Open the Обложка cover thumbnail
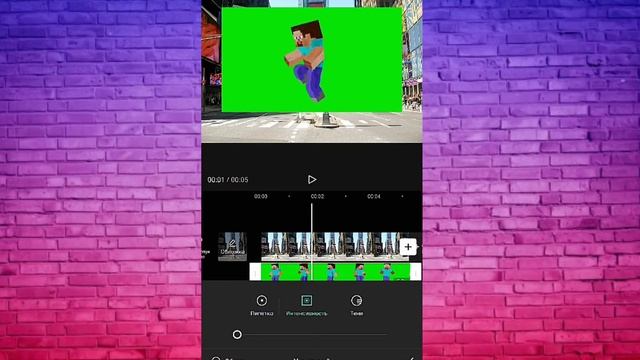The height and width of the screenshot is (360, 640). (x=232, y=247)
